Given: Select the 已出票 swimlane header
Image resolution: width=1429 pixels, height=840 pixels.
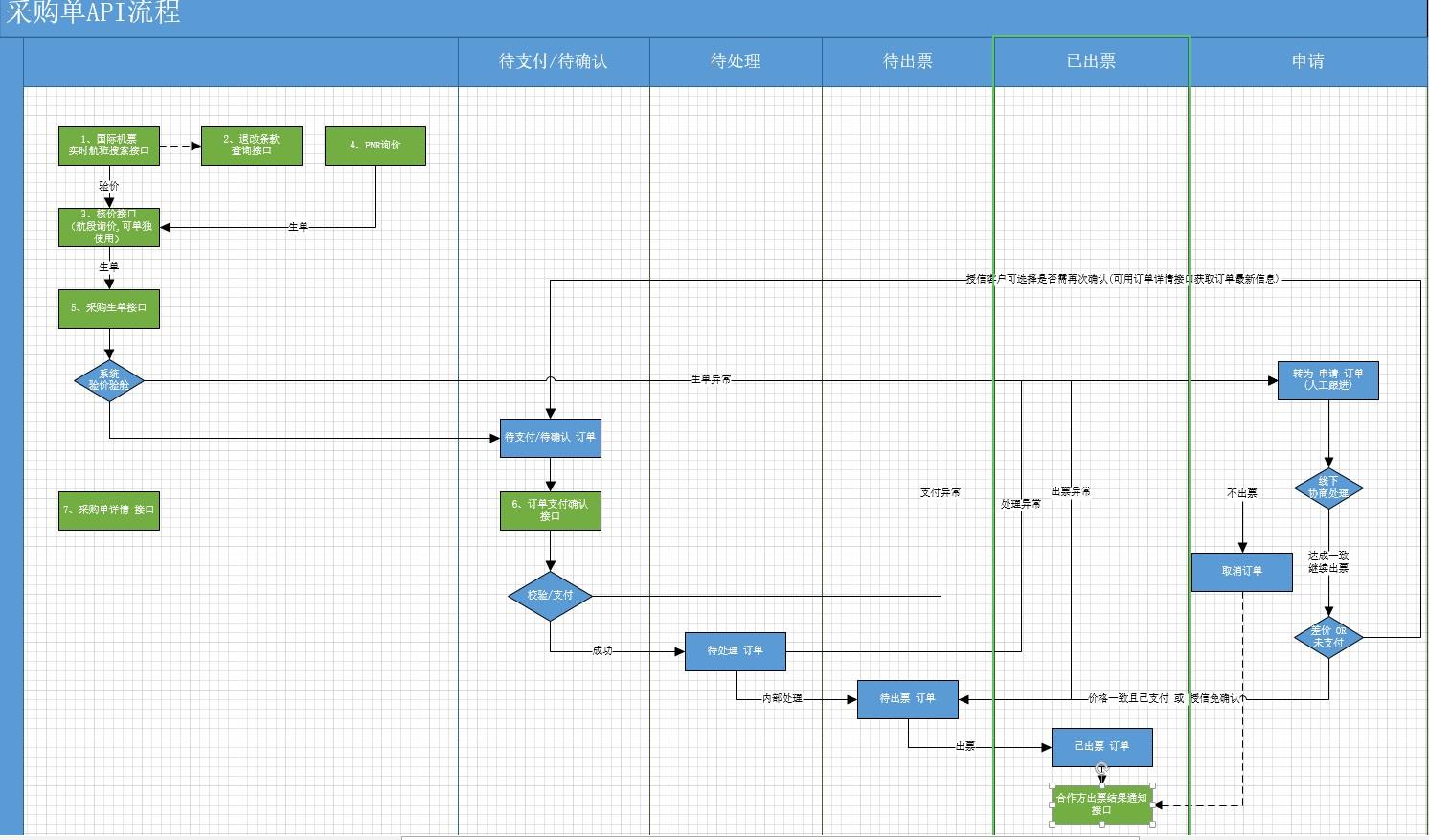Looking at the screenshot, I should coord(1091,61).
